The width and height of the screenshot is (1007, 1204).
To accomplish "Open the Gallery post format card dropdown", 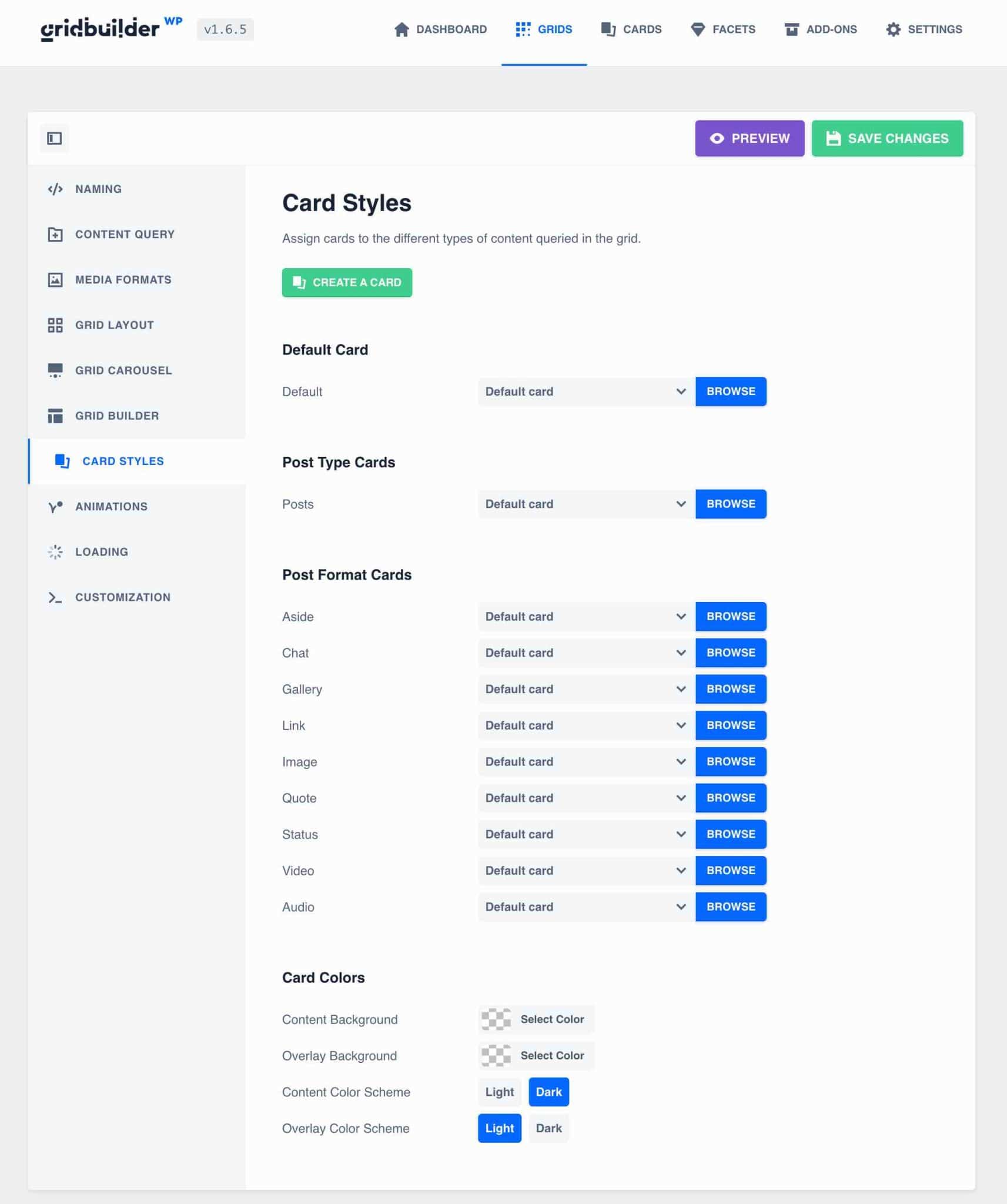I will click(586, 689).
